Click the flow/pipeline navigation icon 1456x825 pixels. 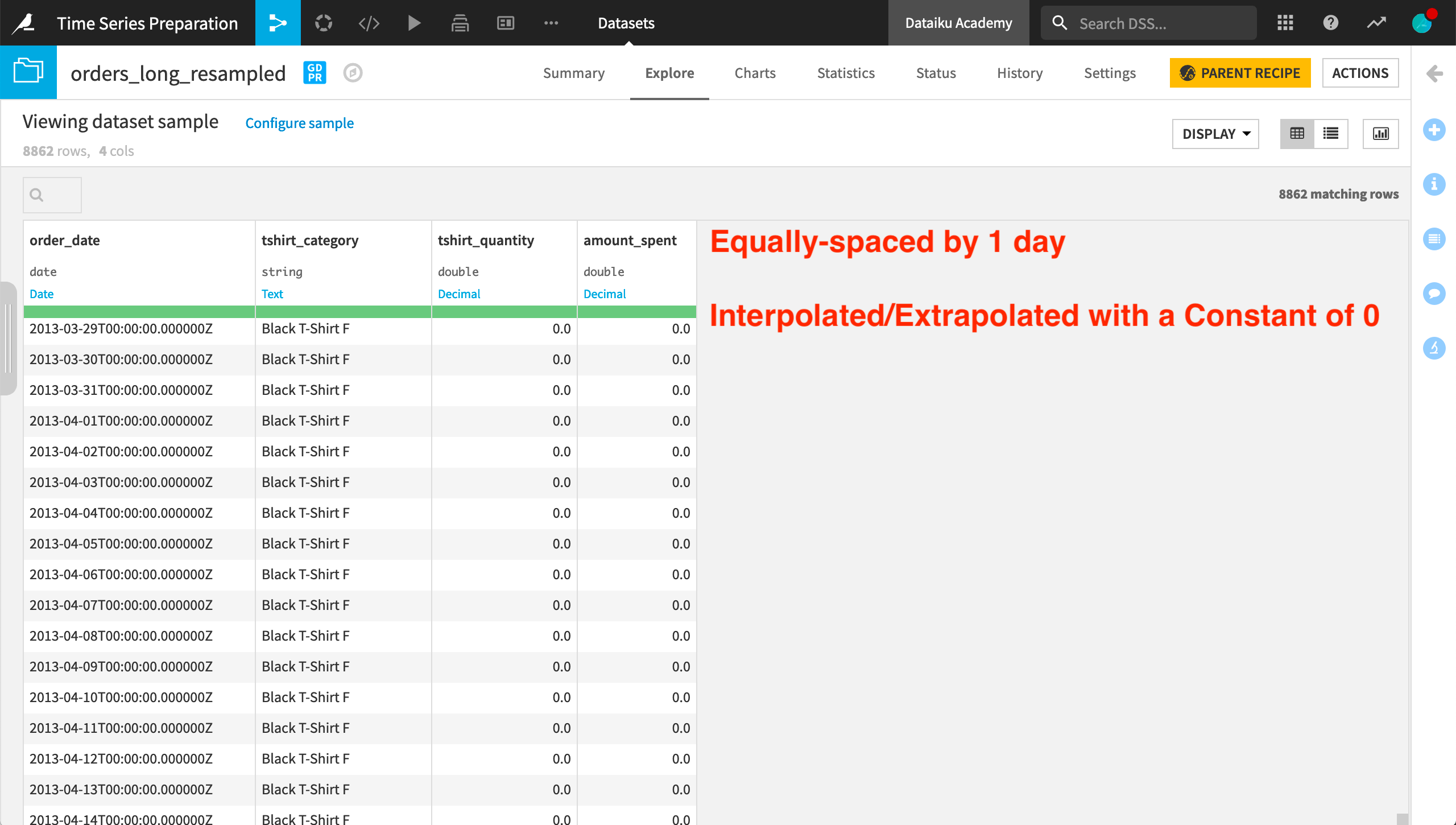click(276, 22)
